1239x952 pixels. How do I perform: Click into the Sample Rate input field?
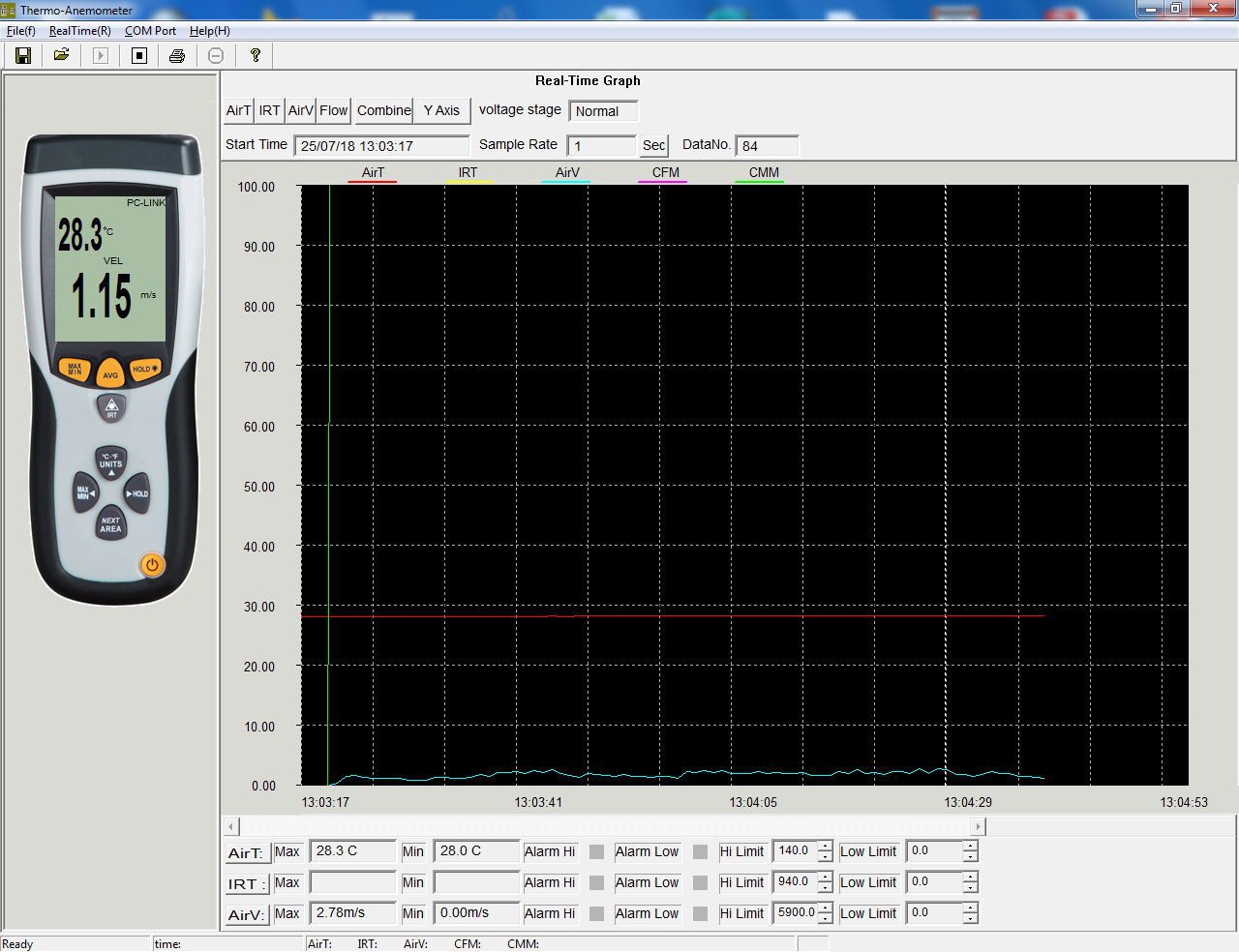point(602,146)
